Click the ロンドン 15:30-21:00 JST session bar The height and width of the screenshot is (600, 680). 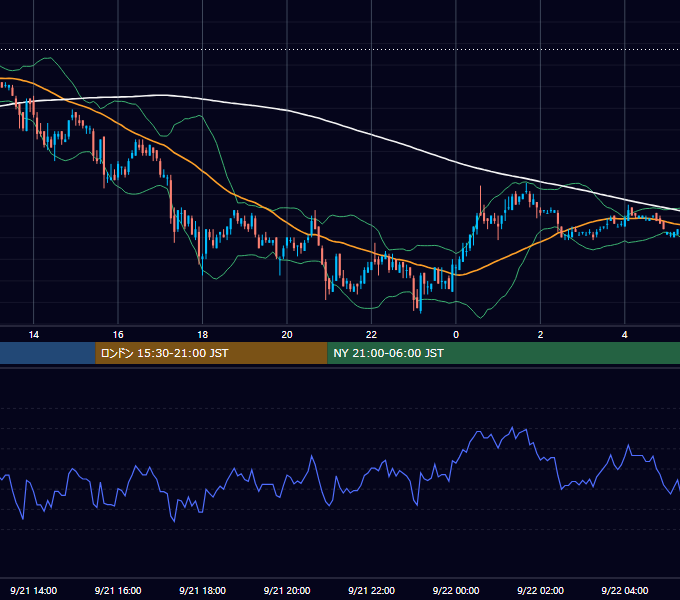click(211, 353)
